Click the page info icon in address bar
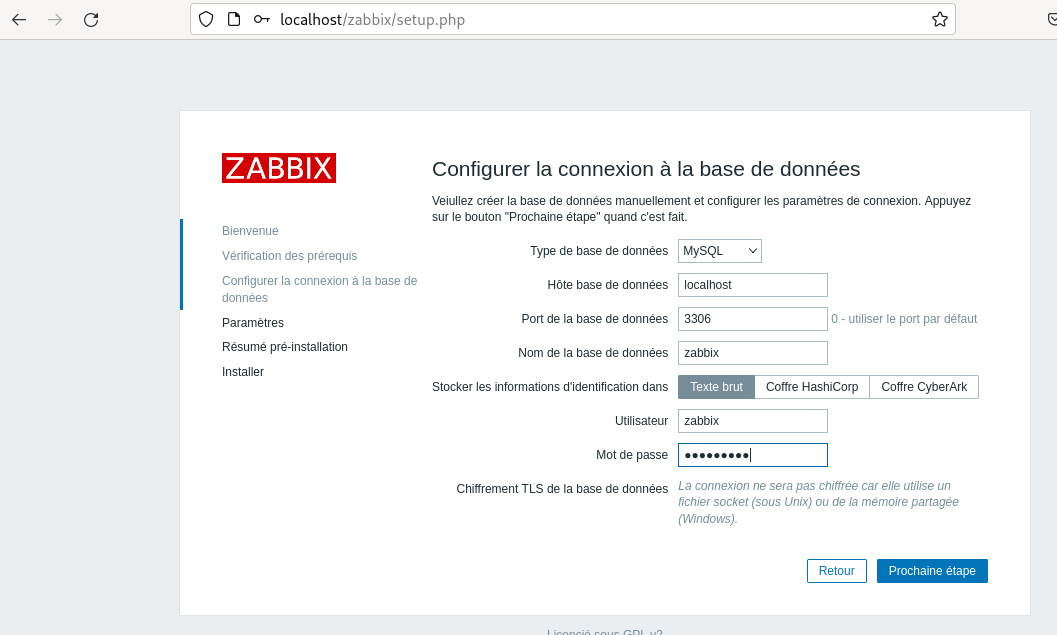 point(234,19)
